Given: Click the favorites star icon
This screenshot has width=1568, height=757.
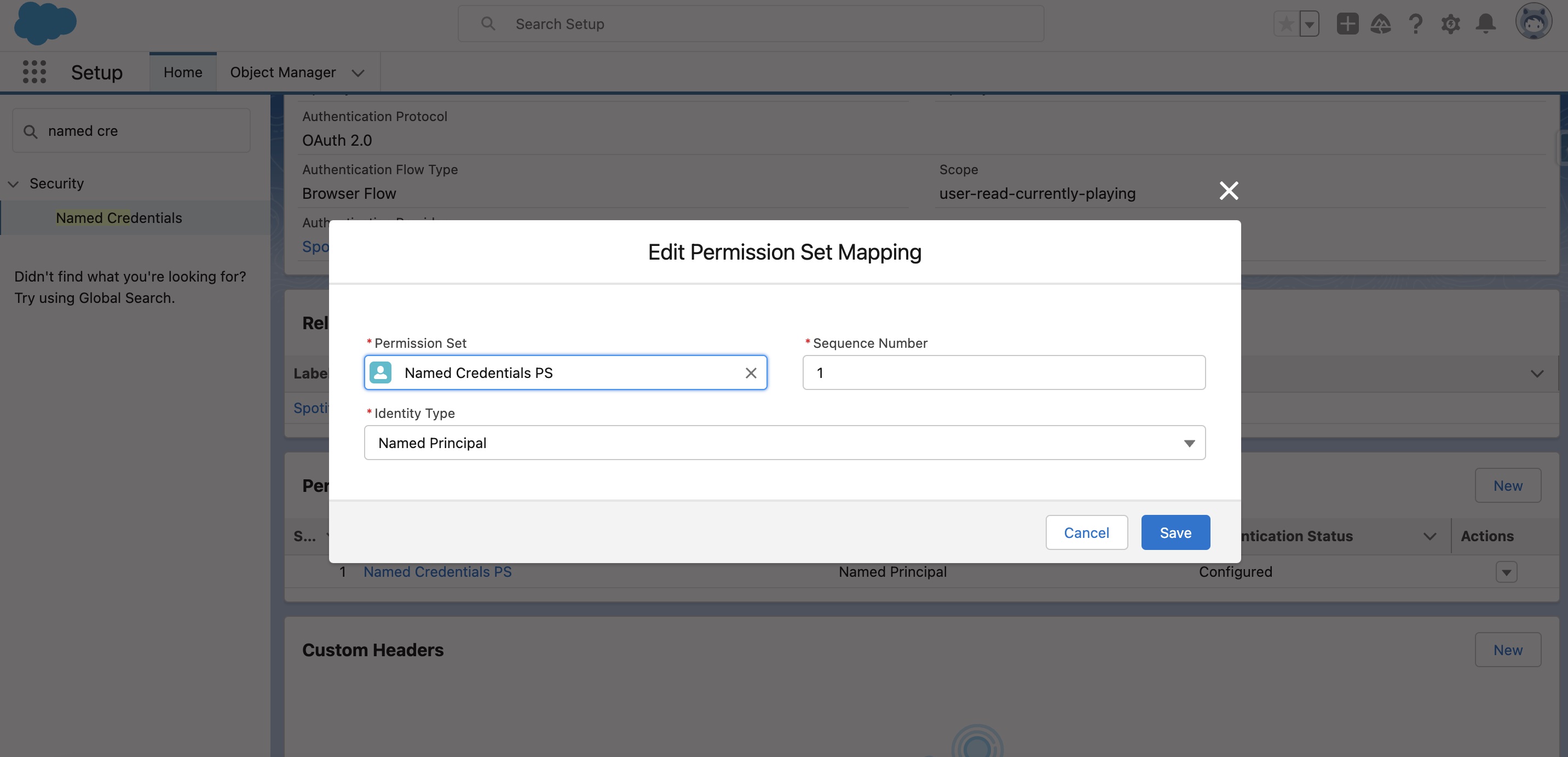Looking at the screenshot, I should coord(1286,24).
